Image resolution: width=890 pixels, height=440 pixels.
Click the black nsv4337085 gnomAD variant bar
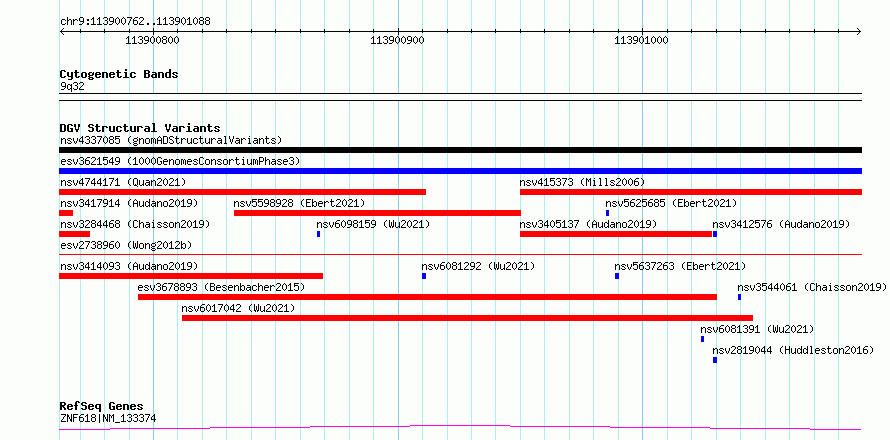(460, 150)
